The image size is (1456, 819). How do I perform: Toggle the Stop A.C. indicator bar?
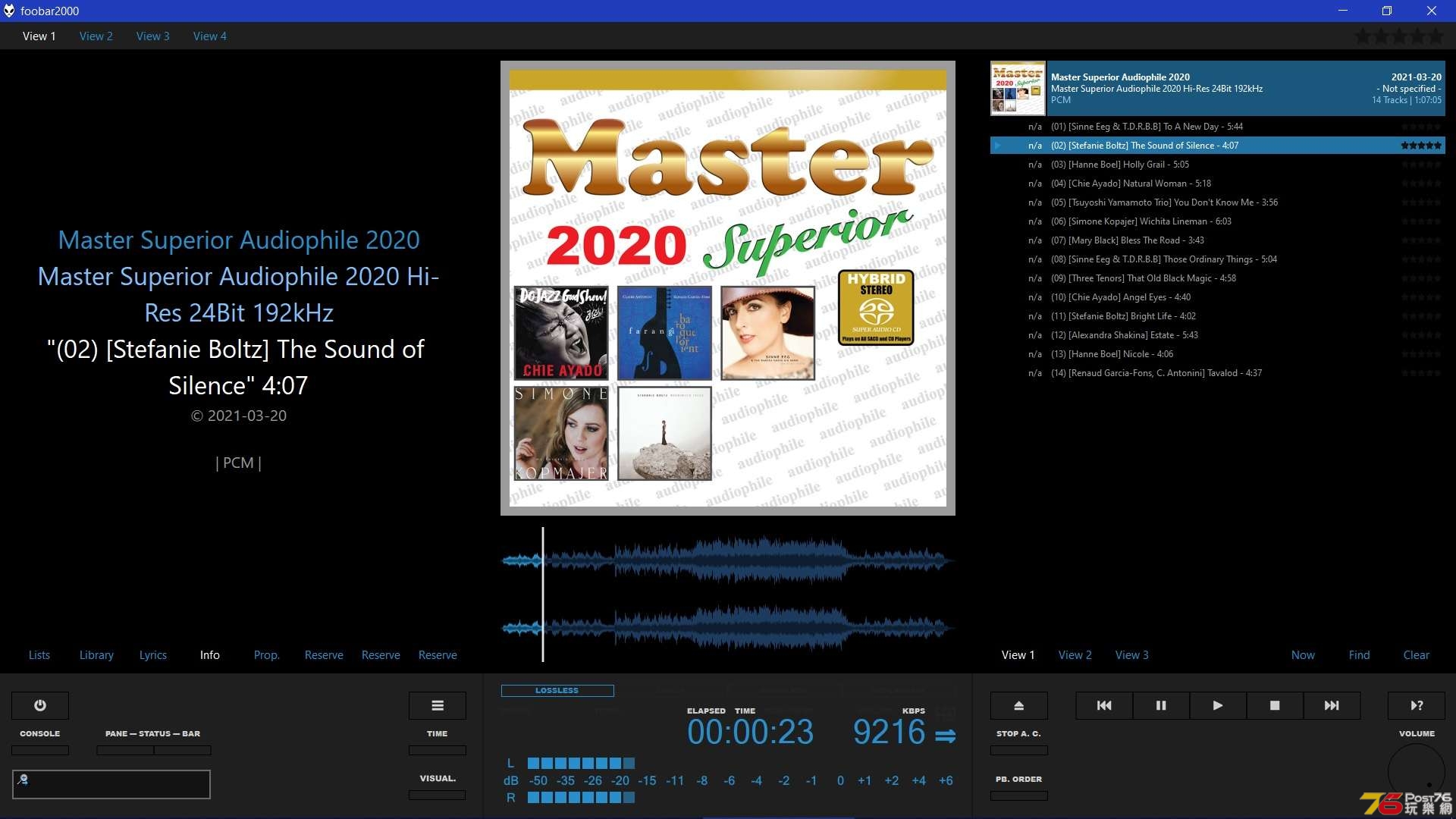[1019, 750]
